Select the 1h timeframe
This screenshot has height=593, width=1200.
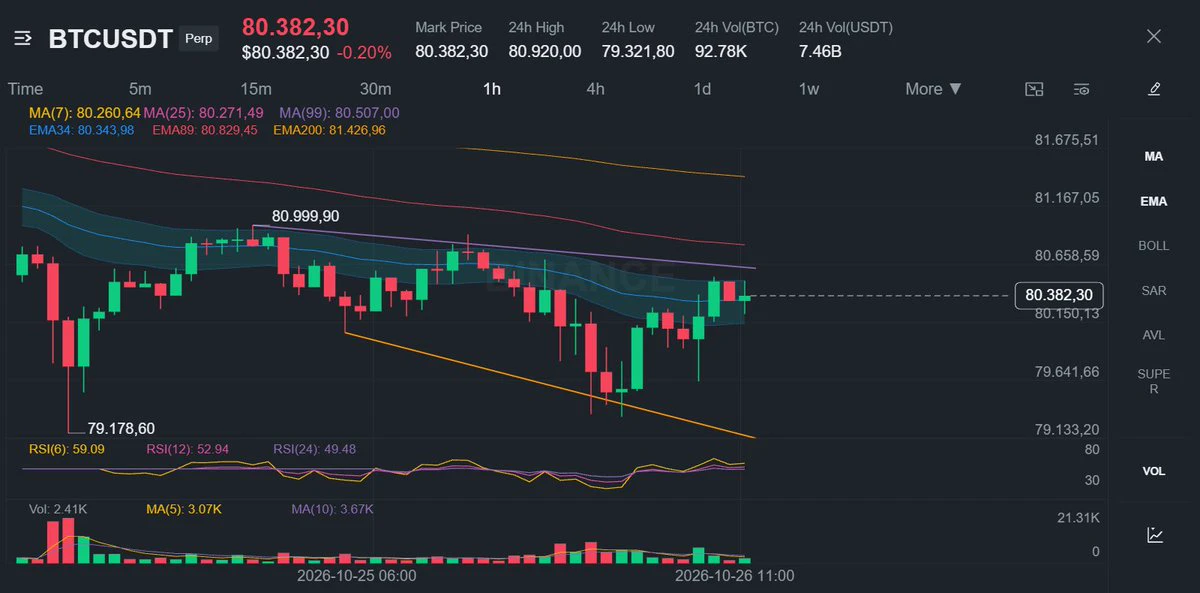tap(492, 89)
